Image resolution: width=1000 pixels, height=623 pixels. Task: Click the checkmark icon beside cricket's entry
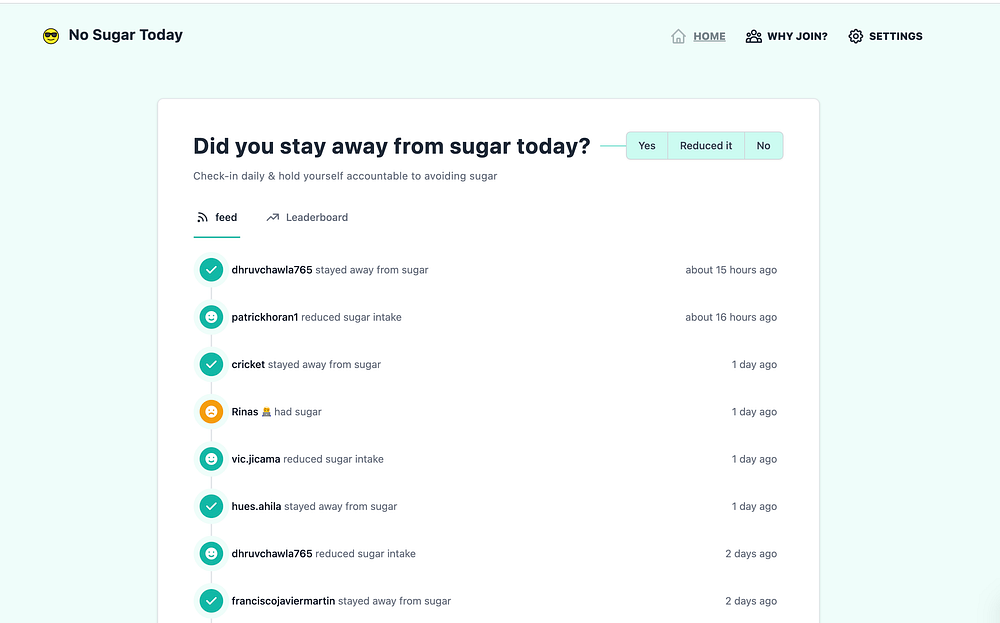[211, 365]
